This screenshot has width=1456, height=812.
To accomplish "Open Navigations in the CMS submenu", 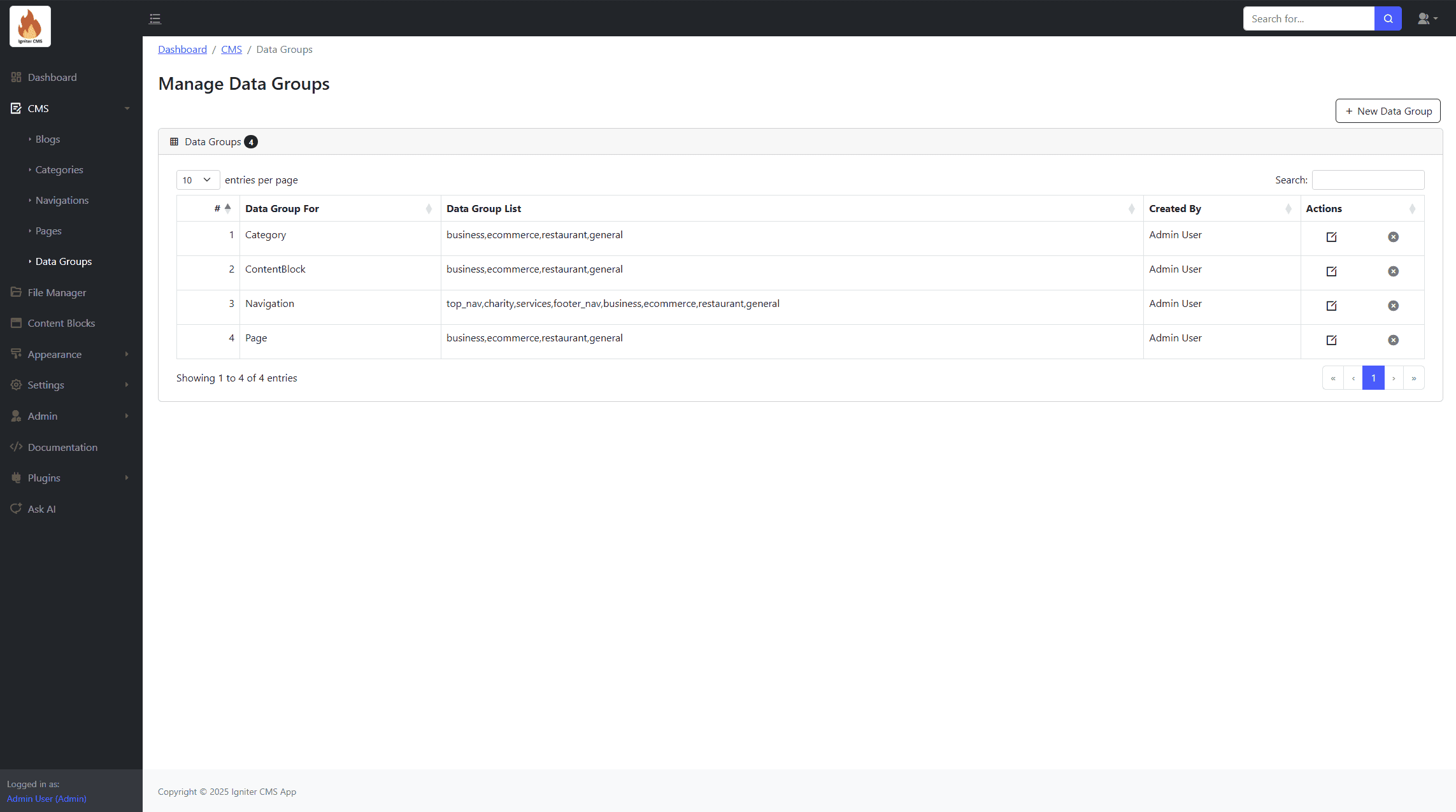I will pyautogui.click(x=62, y=200).
